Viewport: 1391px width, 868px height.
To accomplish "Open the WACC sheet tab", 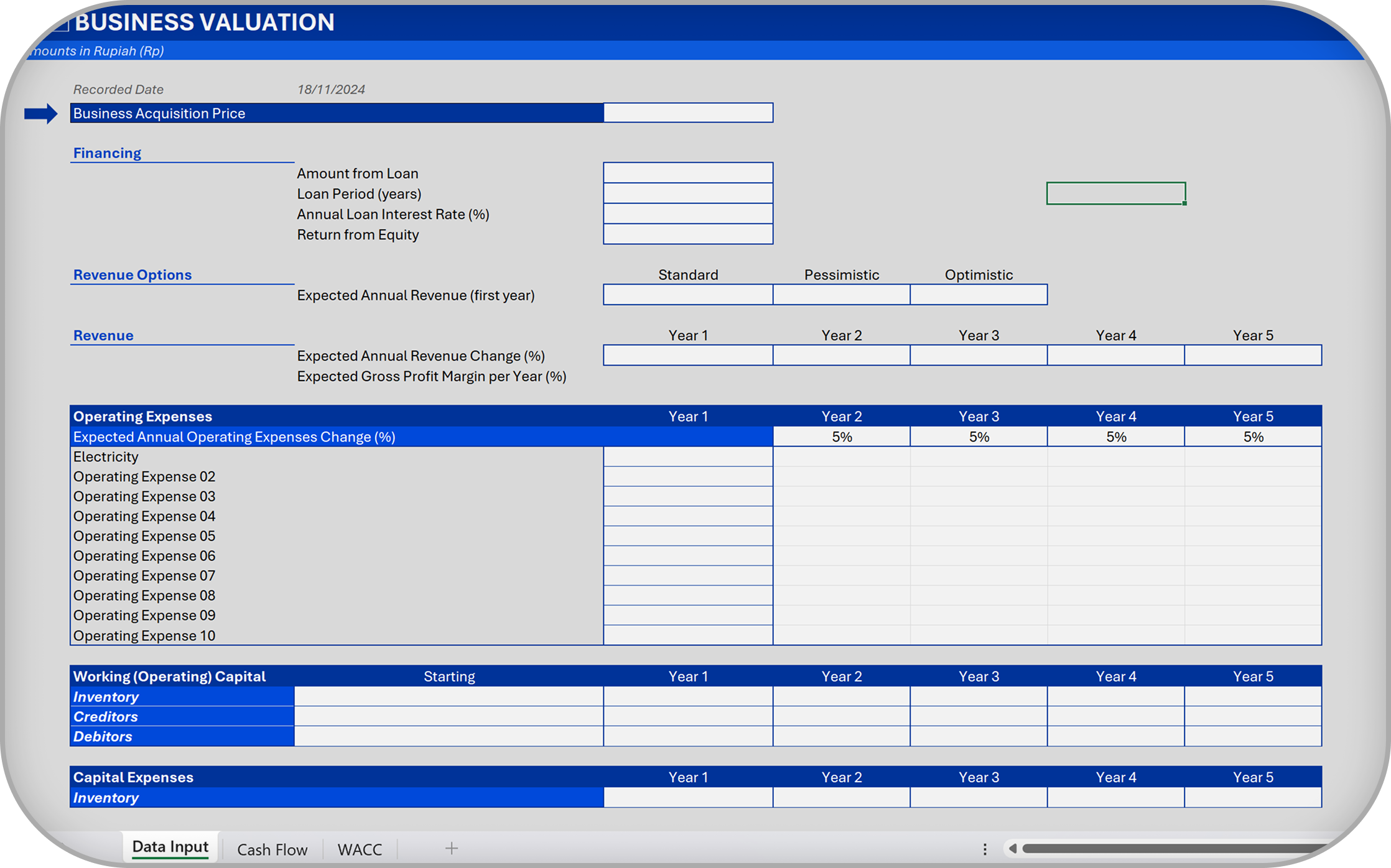I will [x=360, y=849].
